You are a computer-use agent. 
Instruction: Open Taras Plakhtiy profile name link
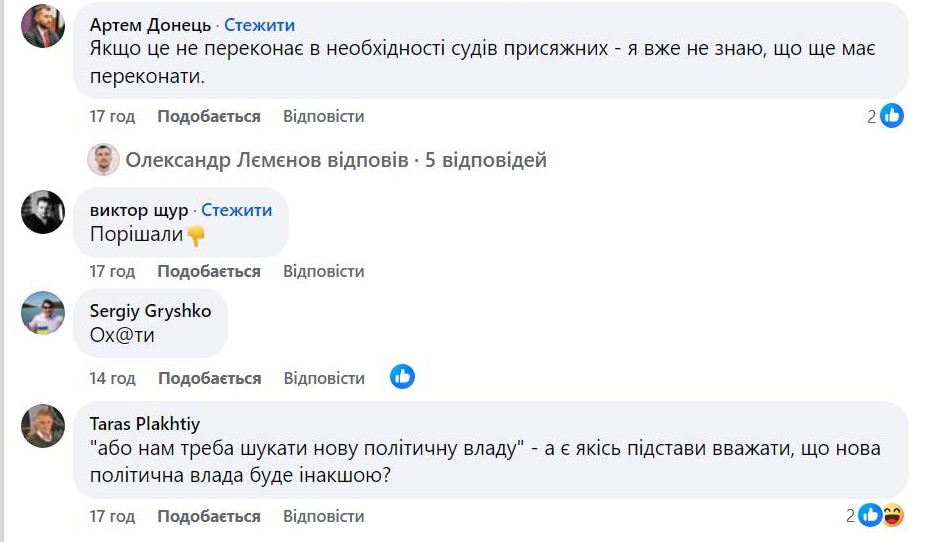coord(144,423)
